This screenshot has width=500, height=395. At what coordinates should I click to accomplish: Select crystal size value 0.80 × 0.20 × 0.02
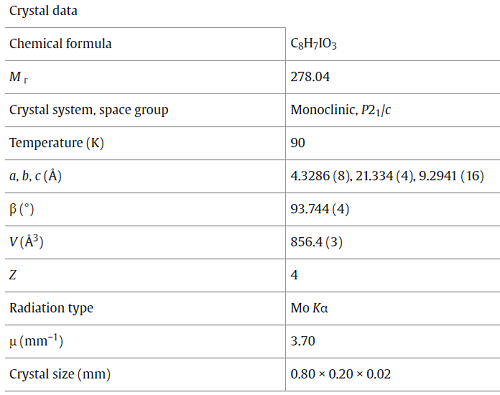coord(341,374)
